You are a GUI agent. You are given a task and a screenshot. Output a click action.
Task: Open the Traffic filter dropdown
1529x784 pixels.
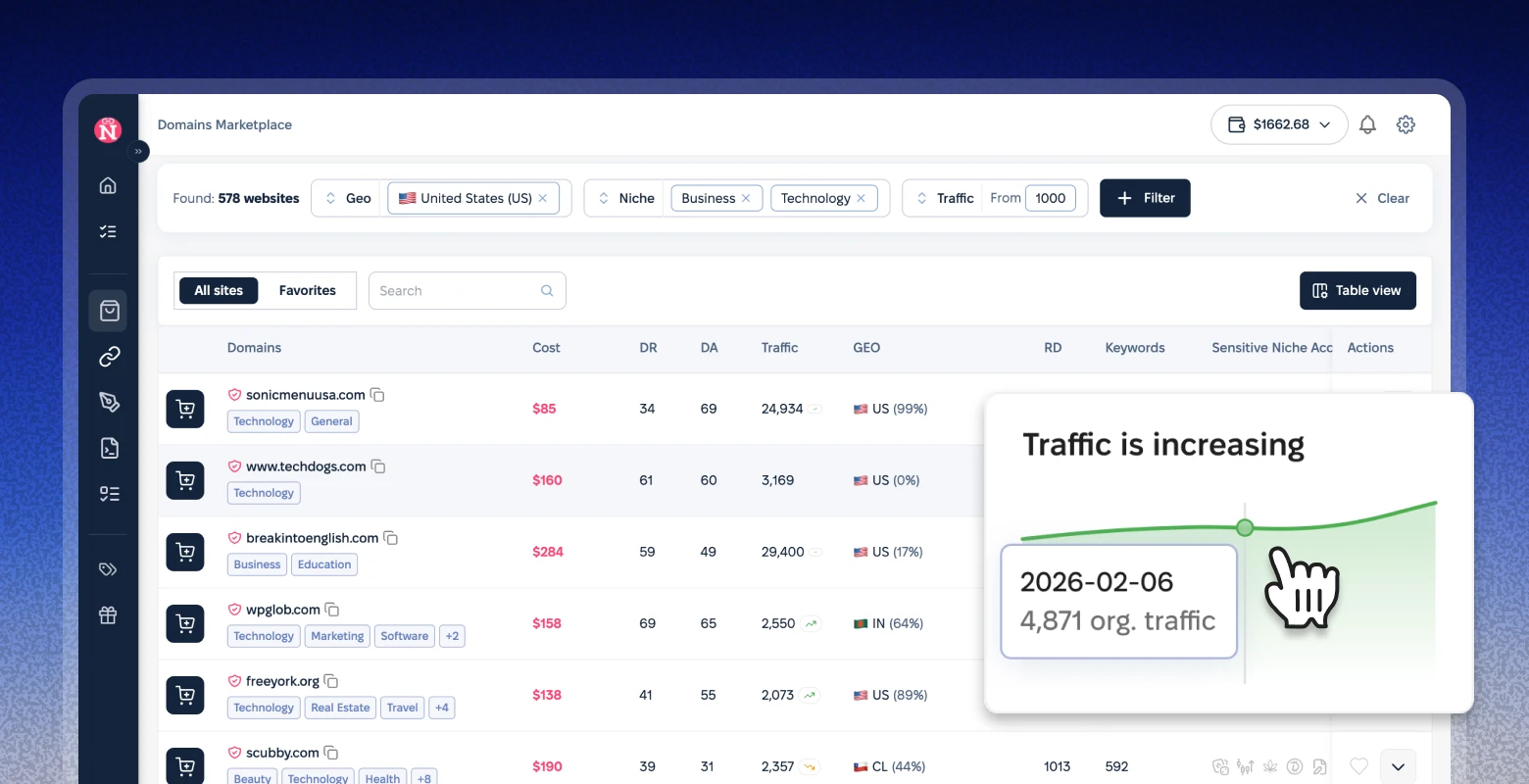946,198
